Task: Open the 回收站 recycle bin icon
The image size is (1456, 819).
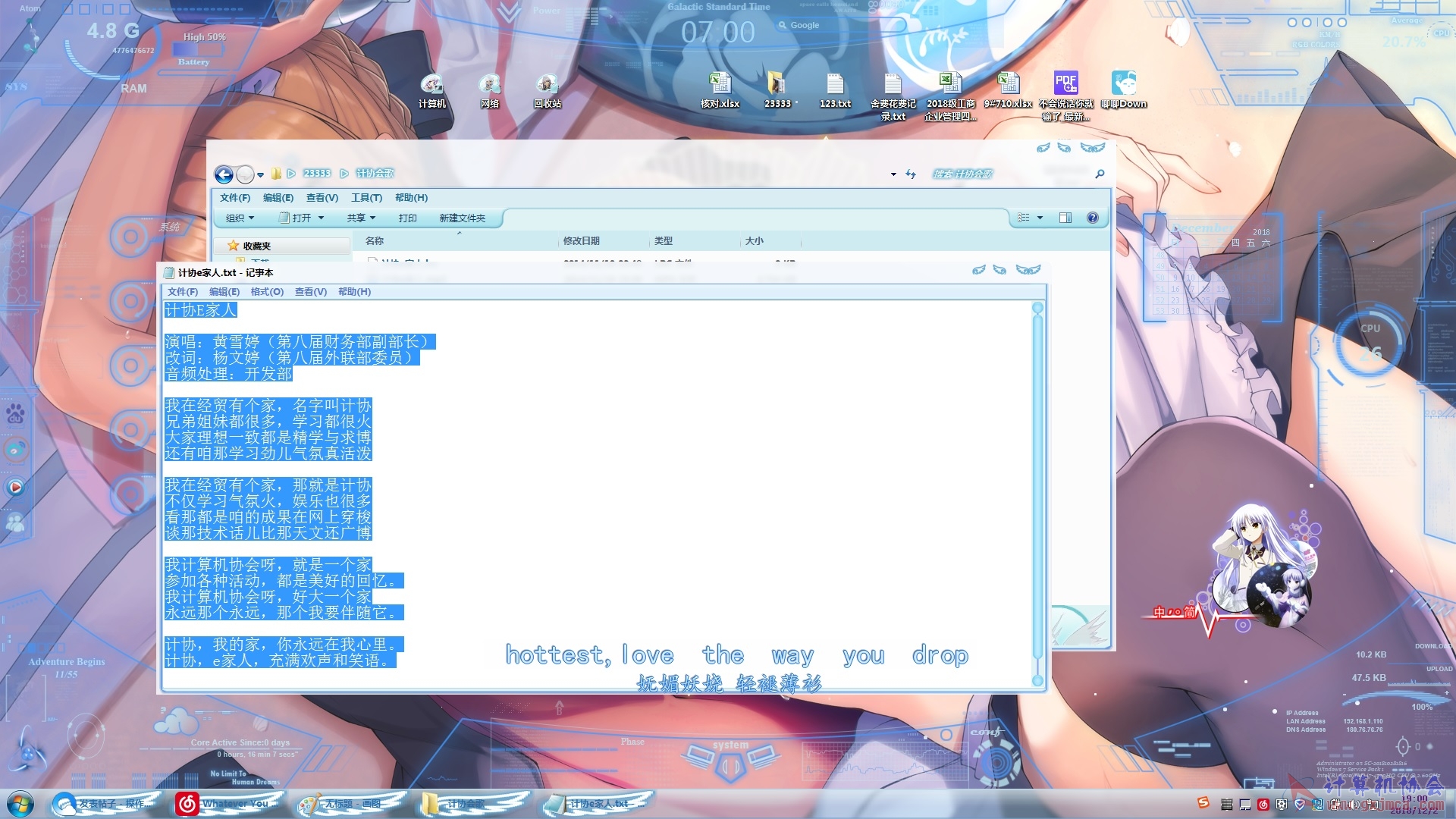Action: click(x=547, y=90)
